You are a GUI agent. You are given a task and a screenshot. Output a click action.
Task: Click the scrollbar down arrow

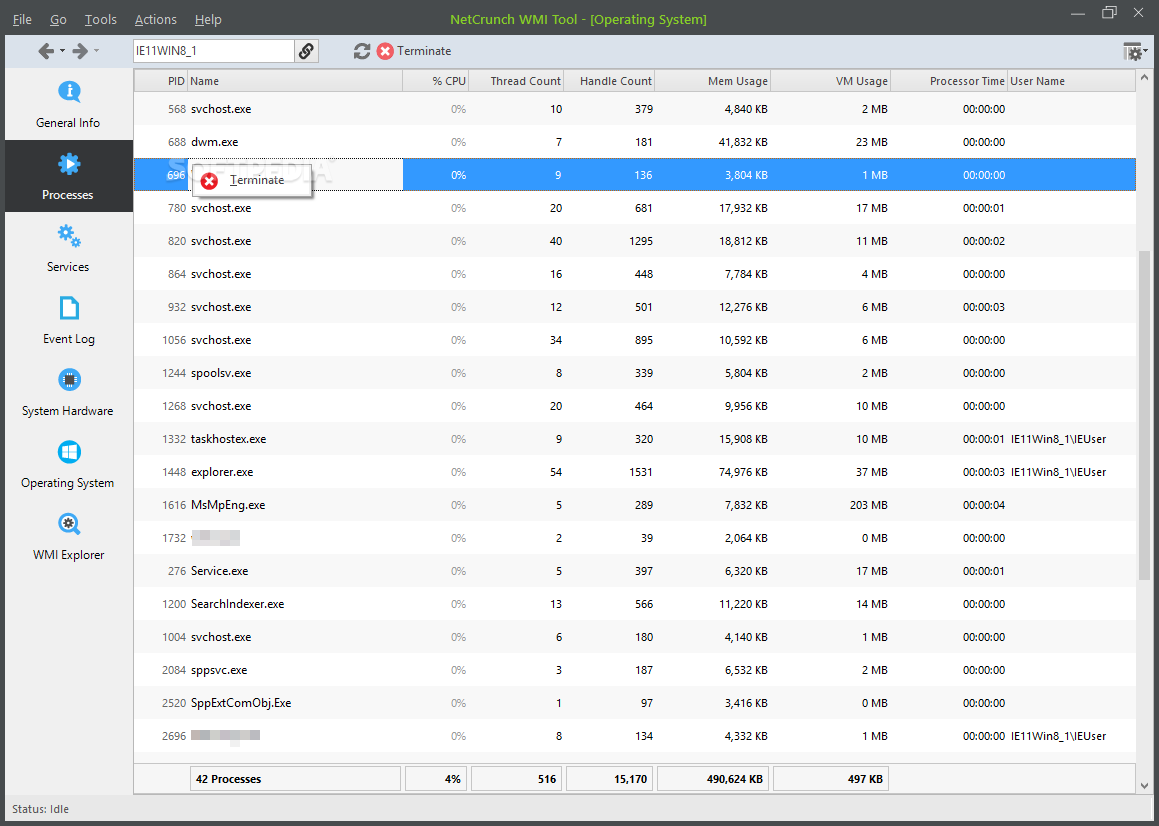[1145, 785]
